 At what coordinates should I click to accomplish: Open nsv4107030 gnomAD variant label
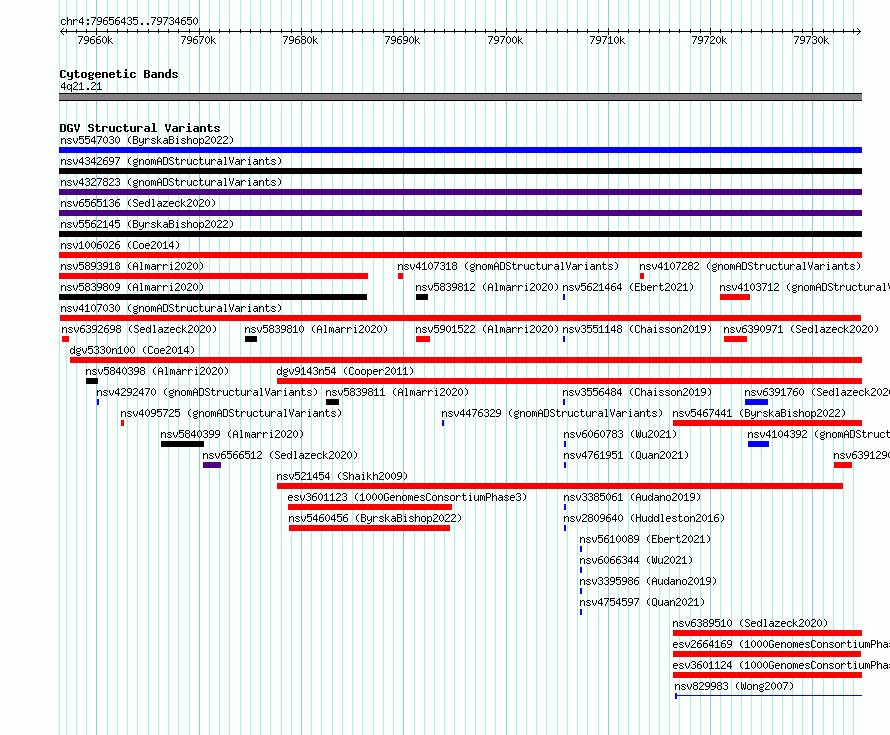(x=171, y=308)
